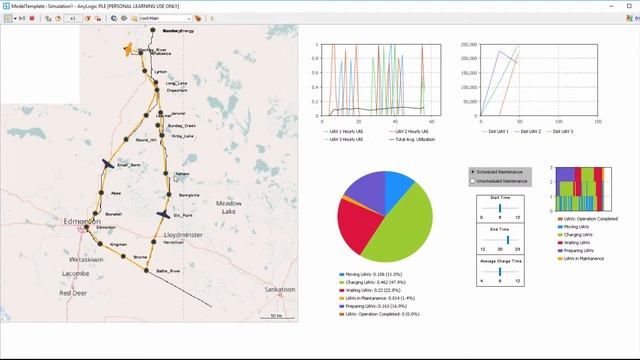Click the hourly utilization line chart

click(x=381, y=80)
